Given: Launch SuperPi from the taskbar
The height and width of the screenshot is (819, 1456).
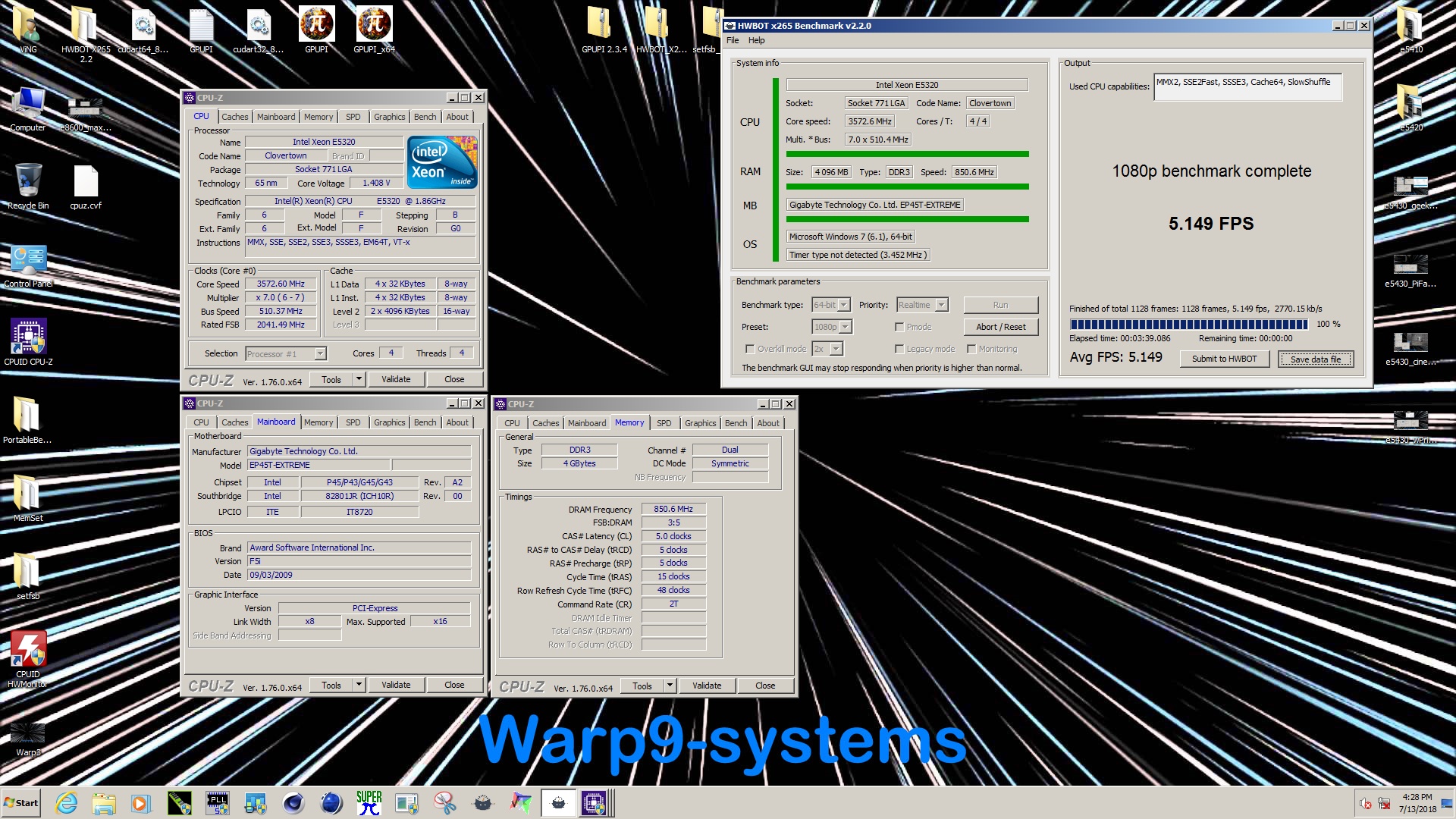Looking at the screenshot, I should (x=369, y=803).
